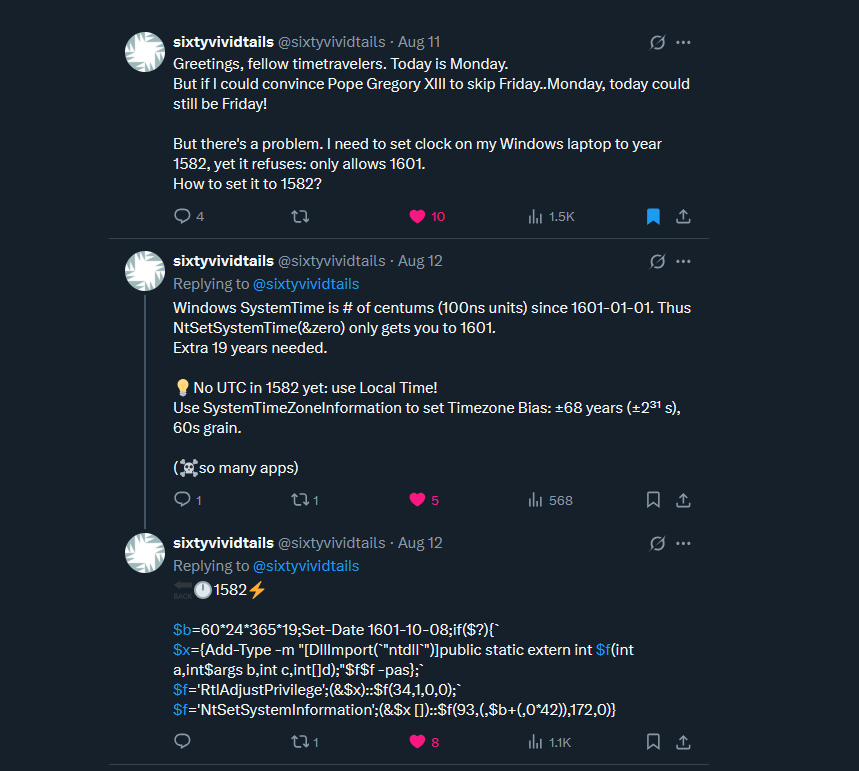Open more options on the 1582 code tweet
This screenshot has width=859, height=771.
coord(684,543)
